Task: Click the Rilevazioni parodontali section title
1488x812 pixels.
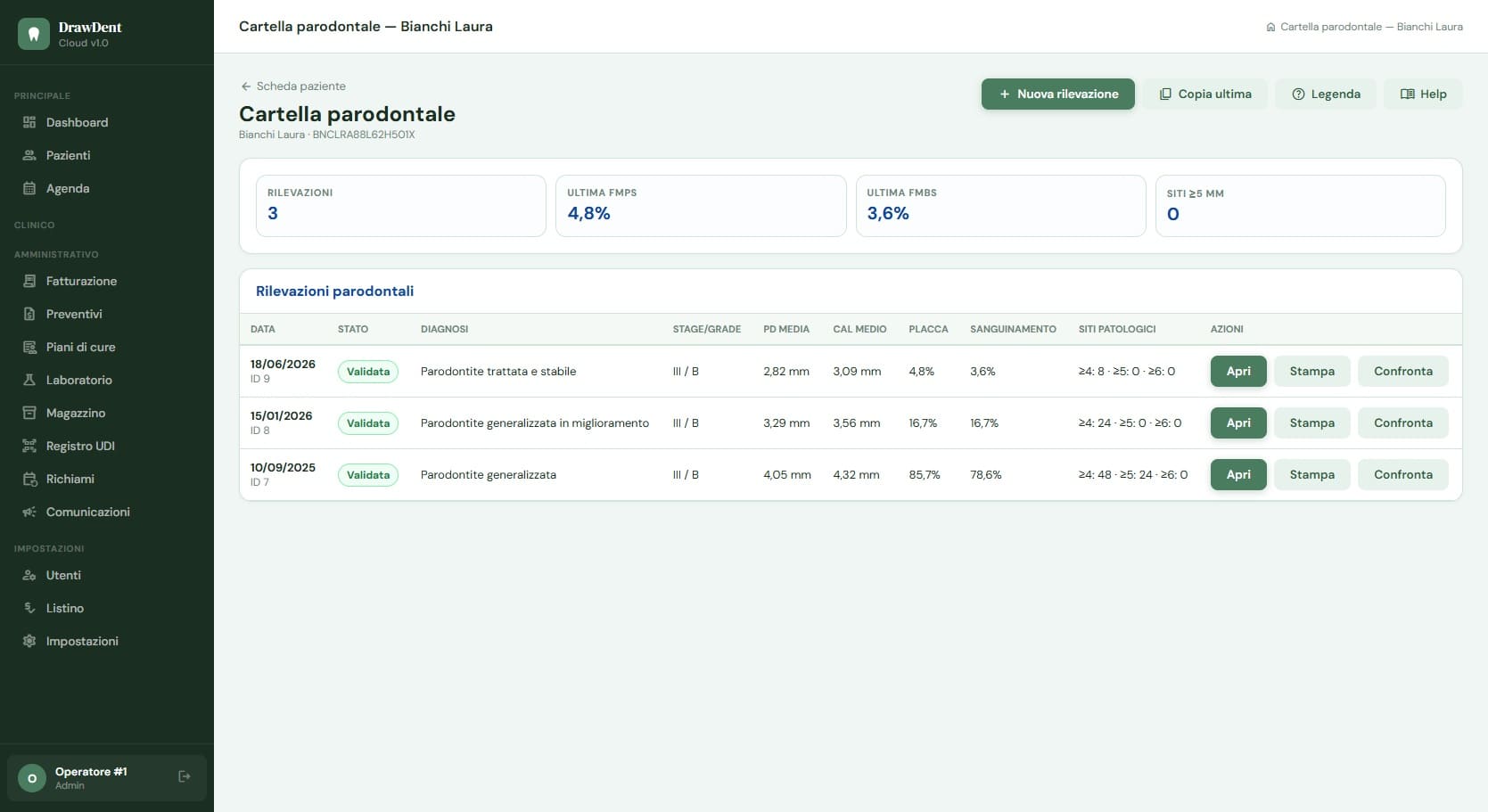Action: point(334,291)
